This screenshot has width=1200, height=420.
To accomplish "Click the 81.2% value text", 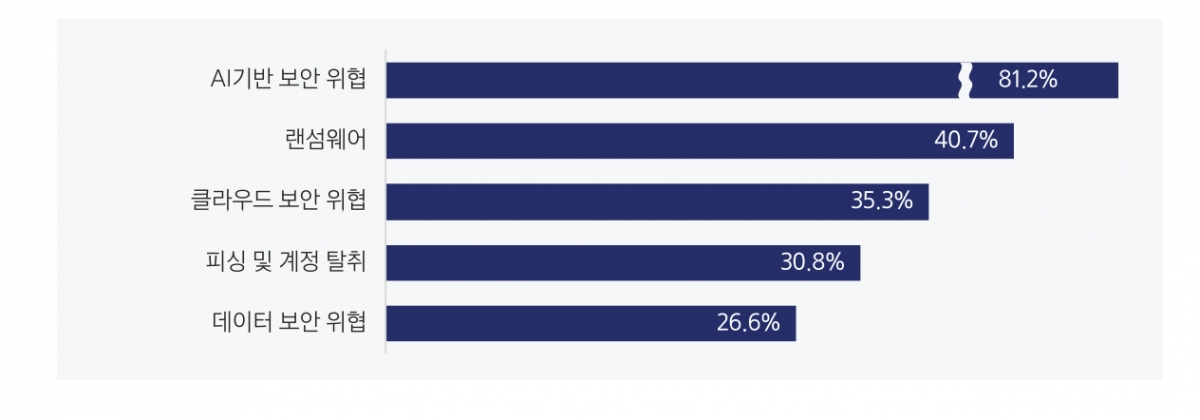I will pyautogui.click(x=1027, y=80).
